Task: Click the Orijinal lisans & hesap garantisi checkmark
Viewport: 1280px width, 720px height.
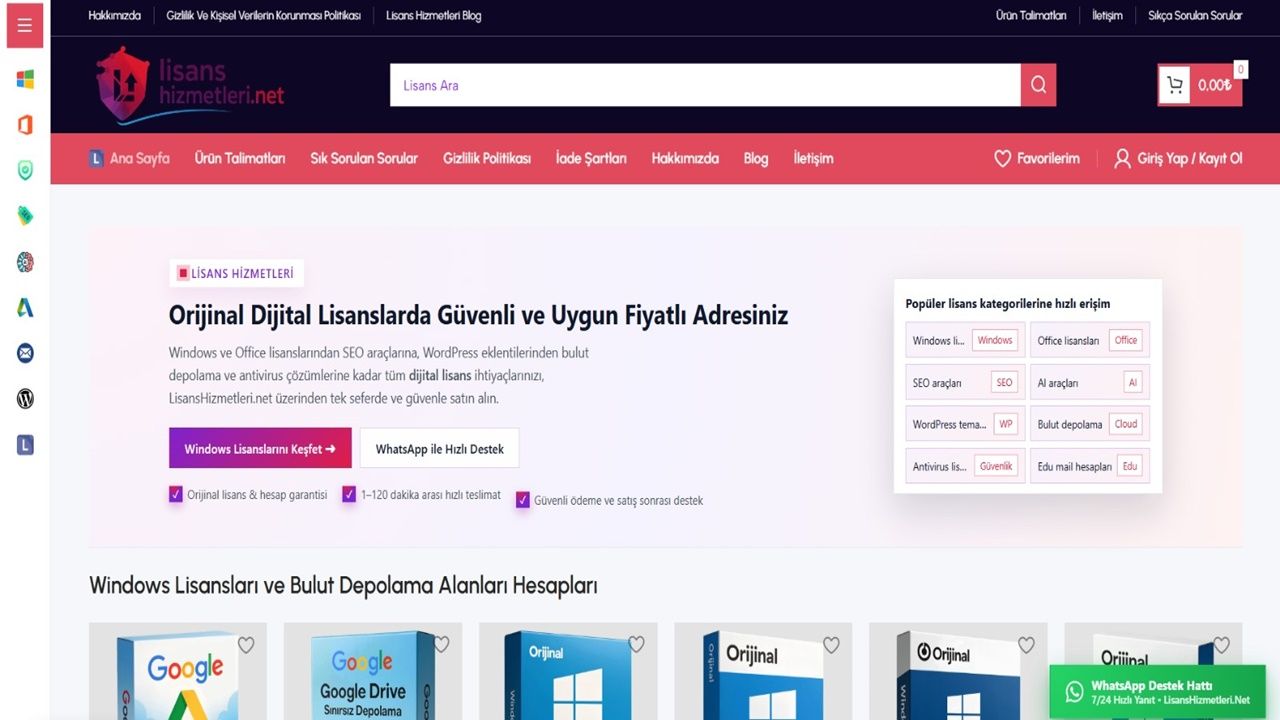Action: (176, 494)
